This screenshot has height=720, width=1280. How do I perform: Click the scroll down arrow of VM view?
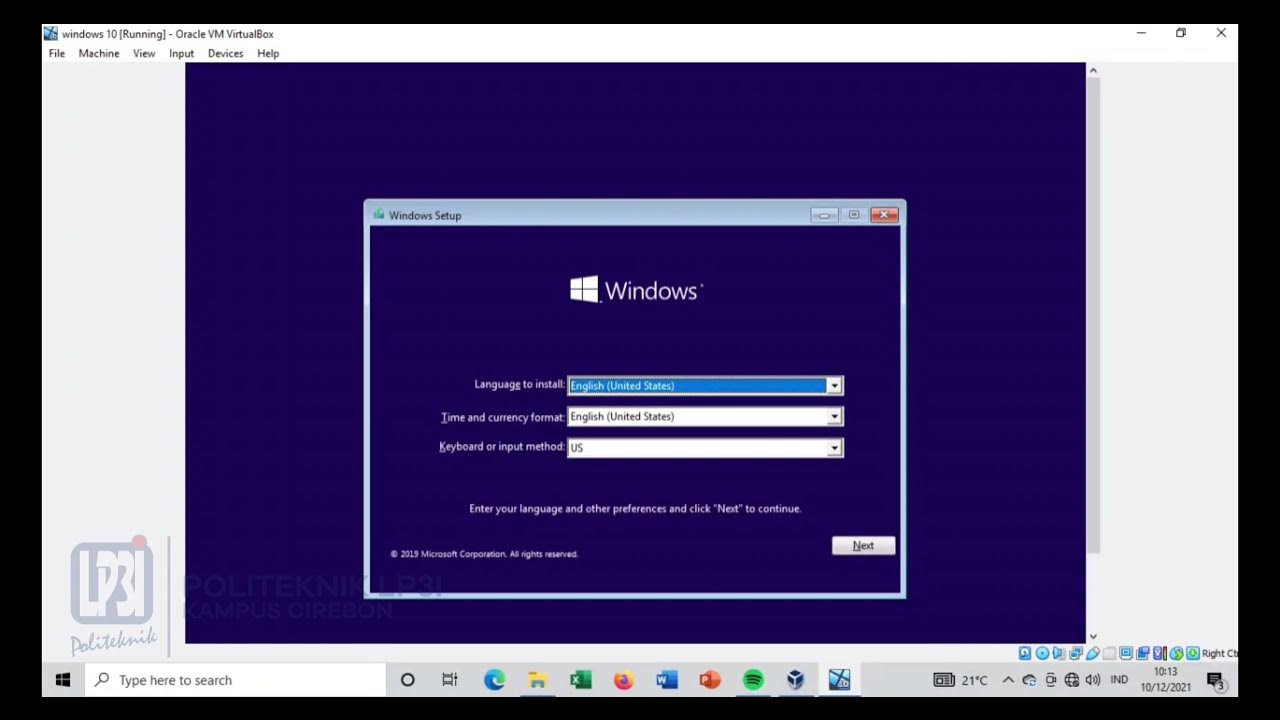tap(1093, 636)
